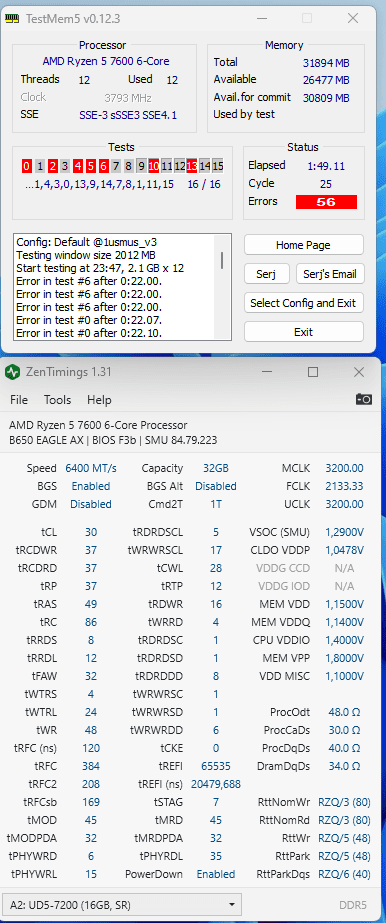Viewport: 386px width, 923px height.
Task: Select failed test box 6
Action: (103, 166)
